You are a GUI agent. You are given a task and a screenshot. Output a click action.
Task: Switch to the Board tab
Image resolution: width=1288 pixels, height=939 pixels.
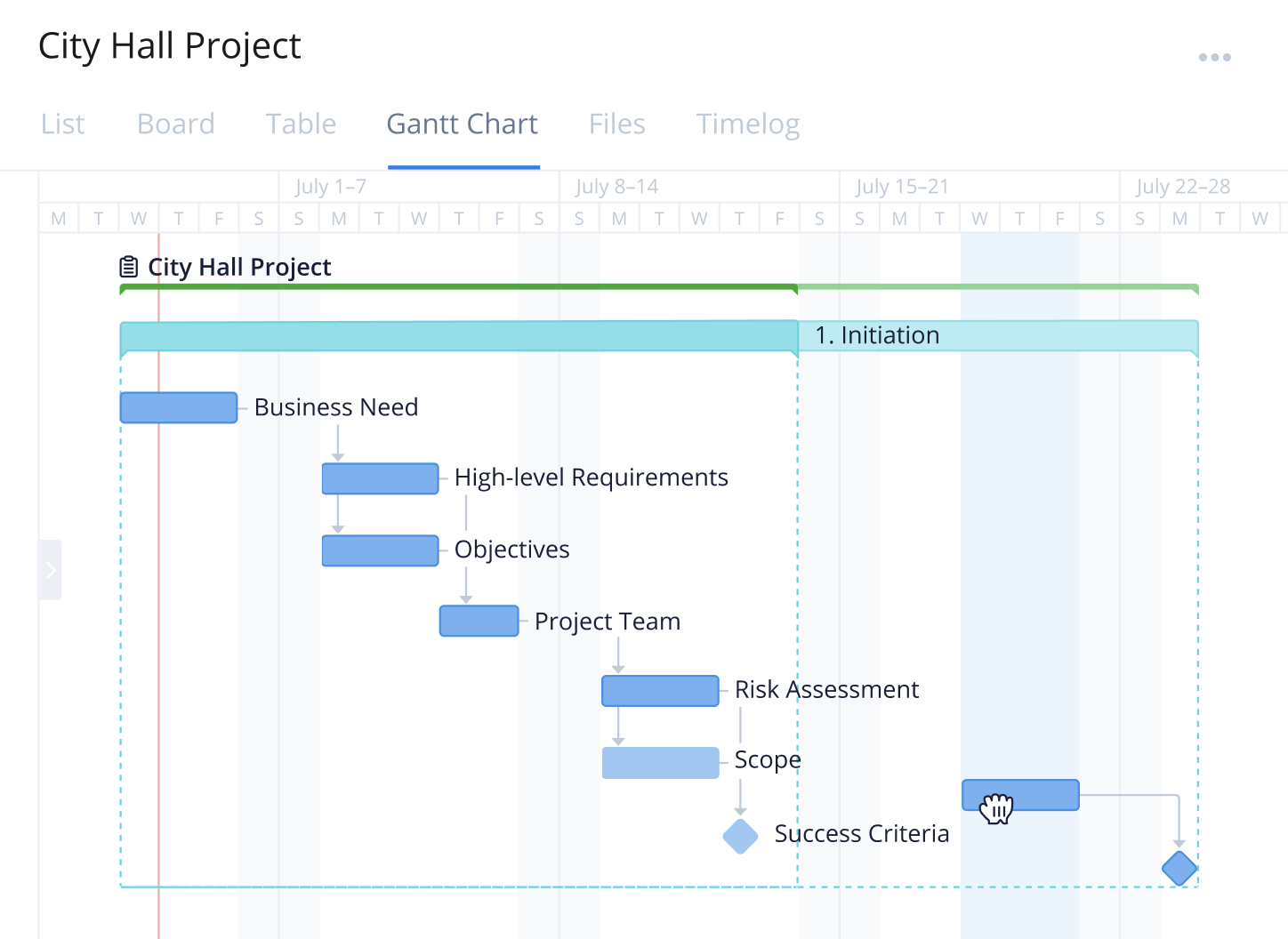pyautogui.click(x=175, y=124)
